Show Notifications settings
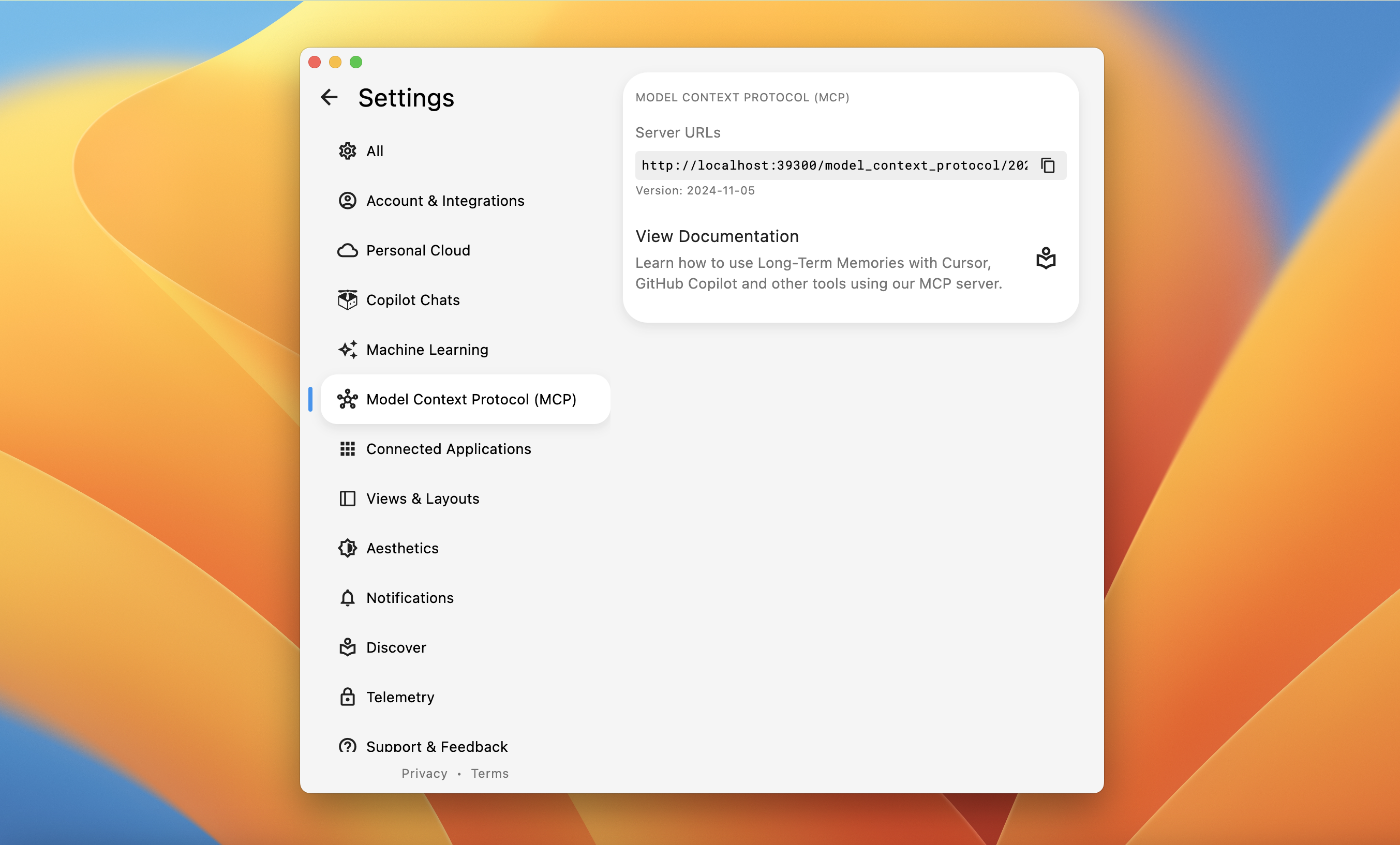Screen dimensions: 1400x845 click(465, 598)
